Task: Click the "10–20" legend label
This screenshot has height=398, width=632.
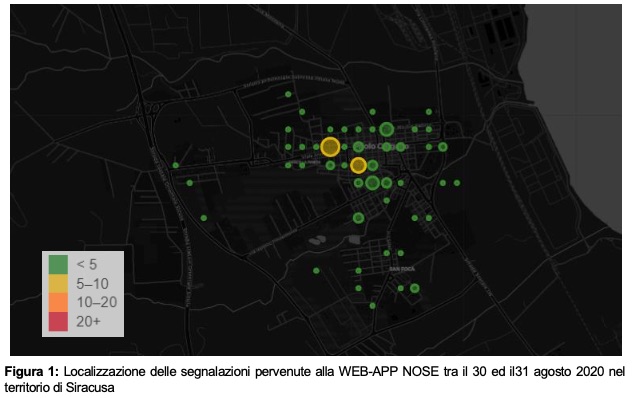Action: tap(97, 302)
